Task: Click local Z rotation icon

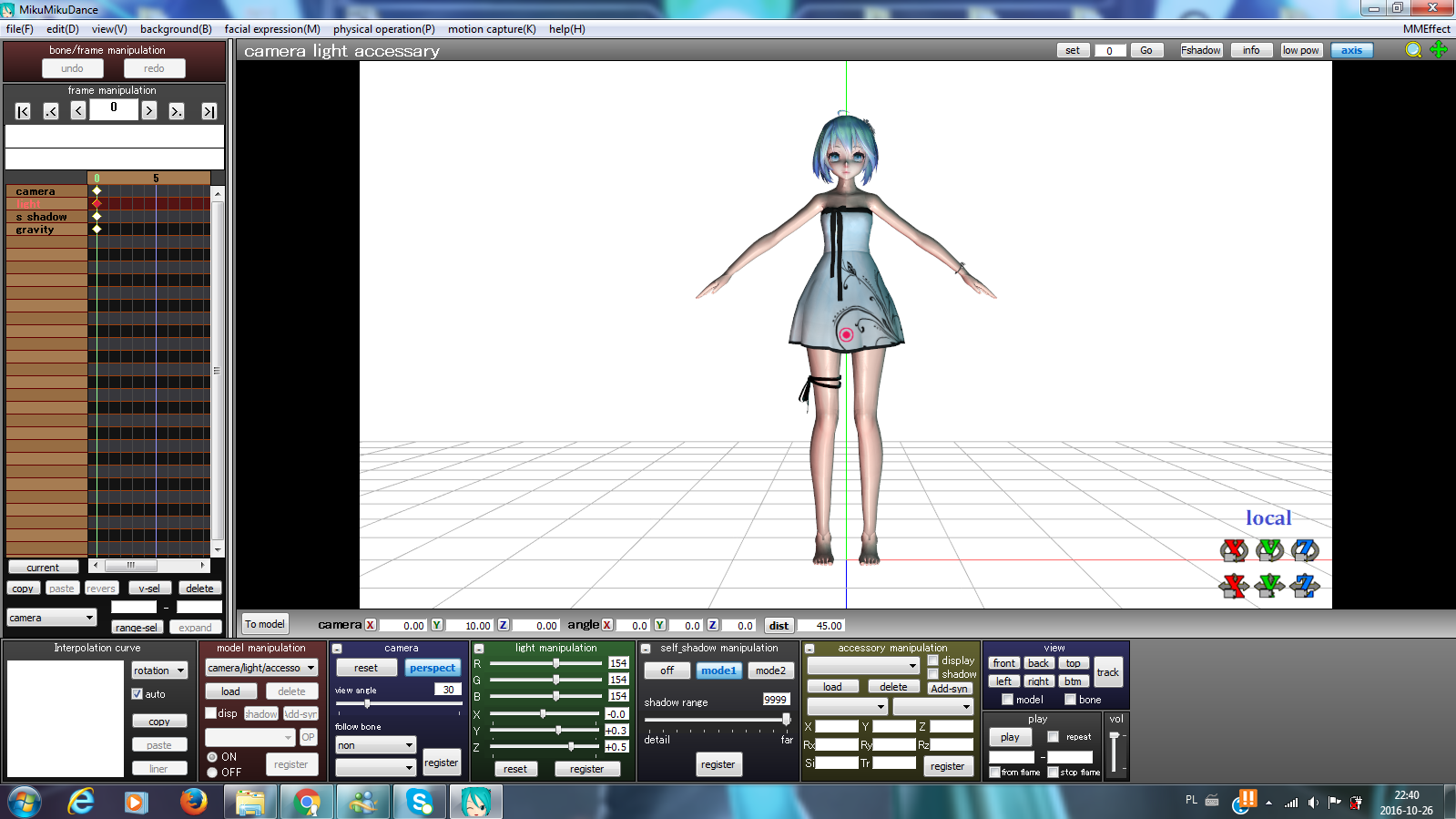Action: click(1305, 549)
